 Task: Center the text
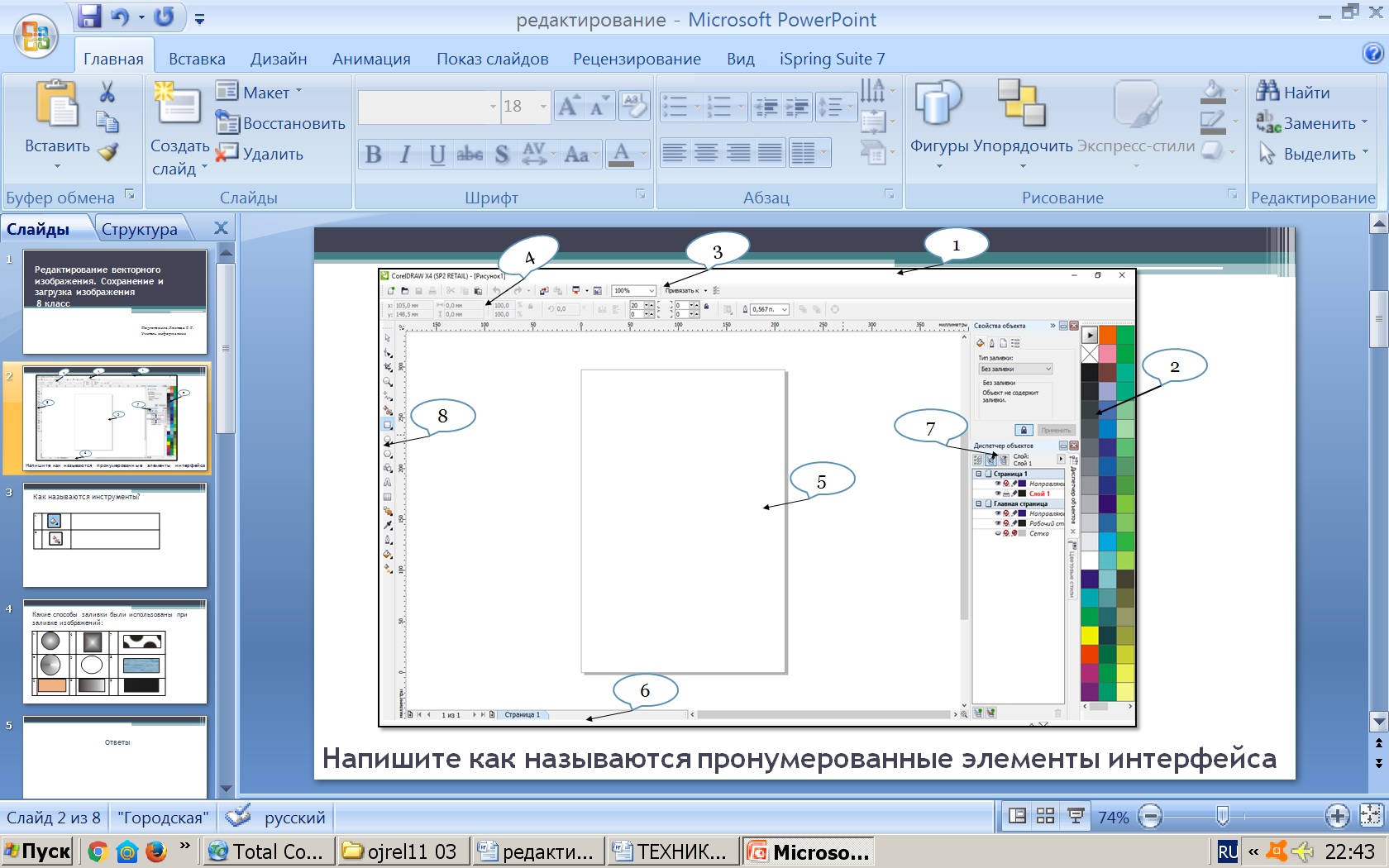[x=706, y=153]
